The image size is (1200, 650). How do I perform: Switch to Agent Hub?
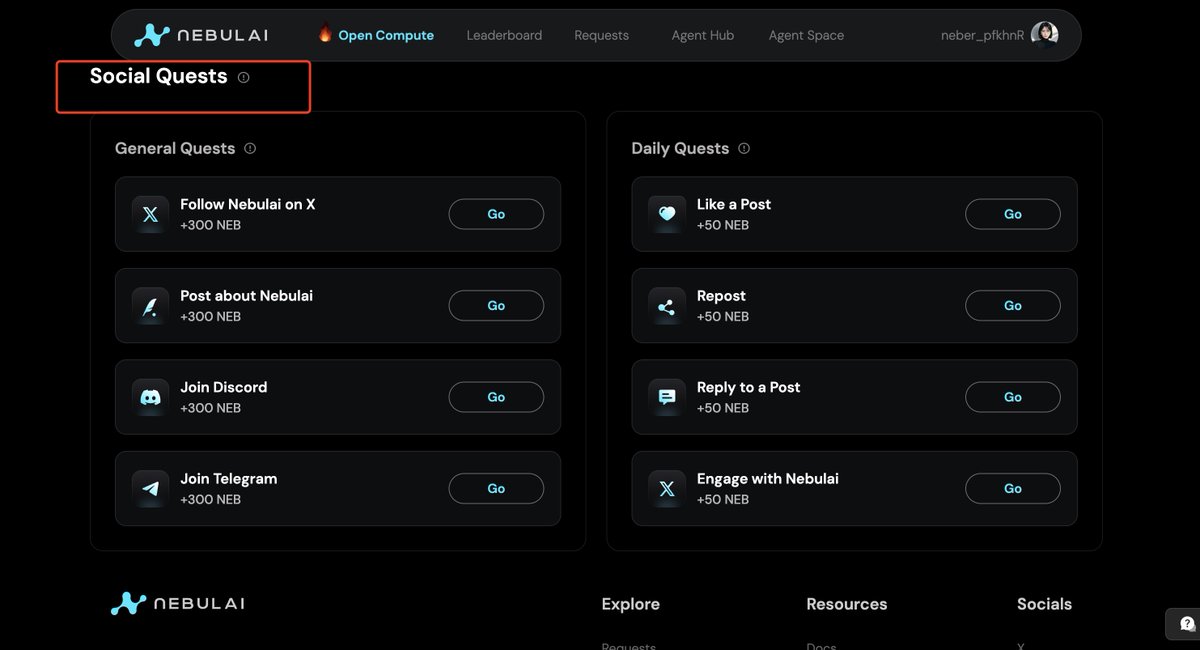click(703, 35)
